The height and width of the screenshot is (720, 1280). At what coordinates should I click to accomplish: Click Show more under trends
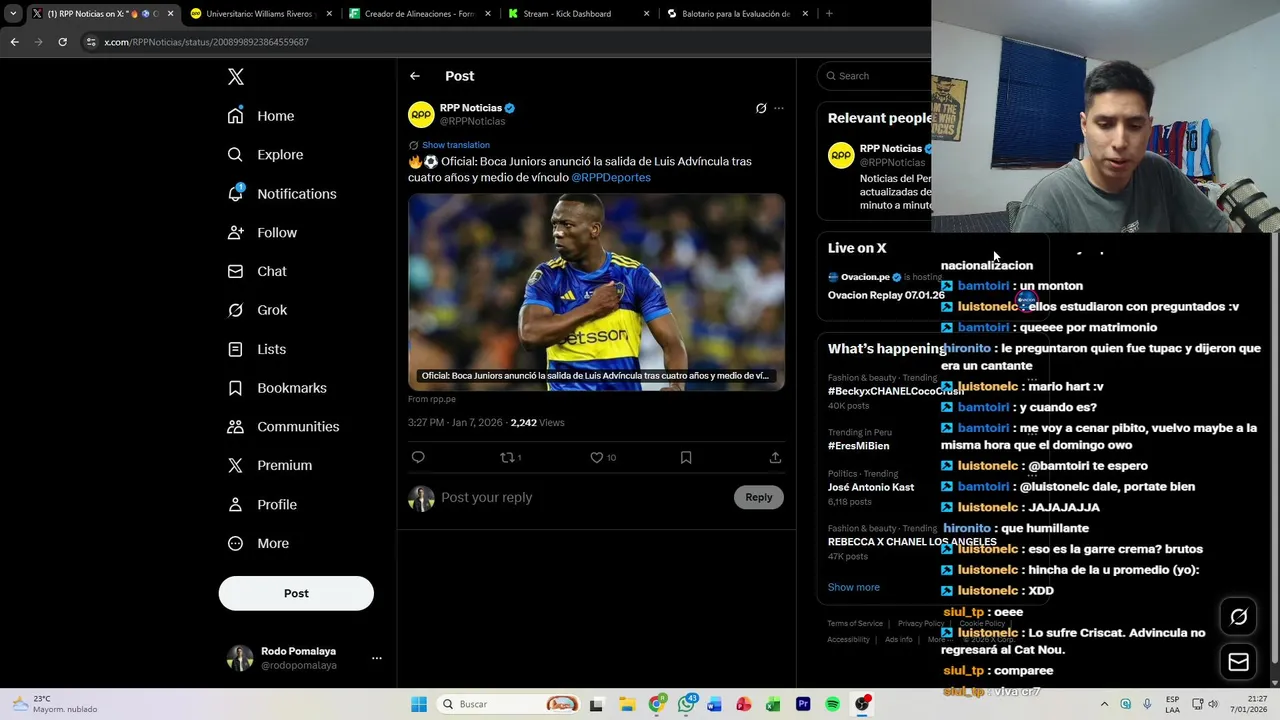(x=854, y=587)
